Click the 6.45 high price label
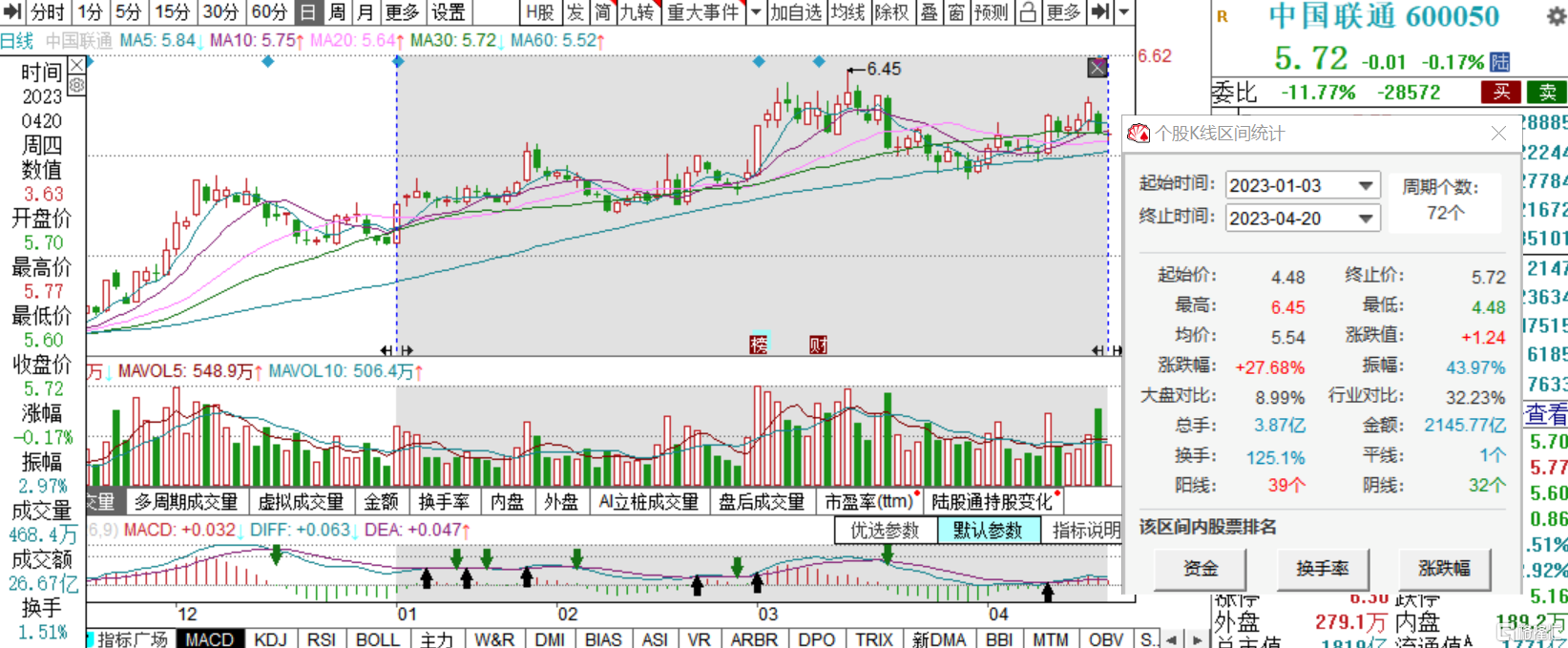 click(884, 69)
